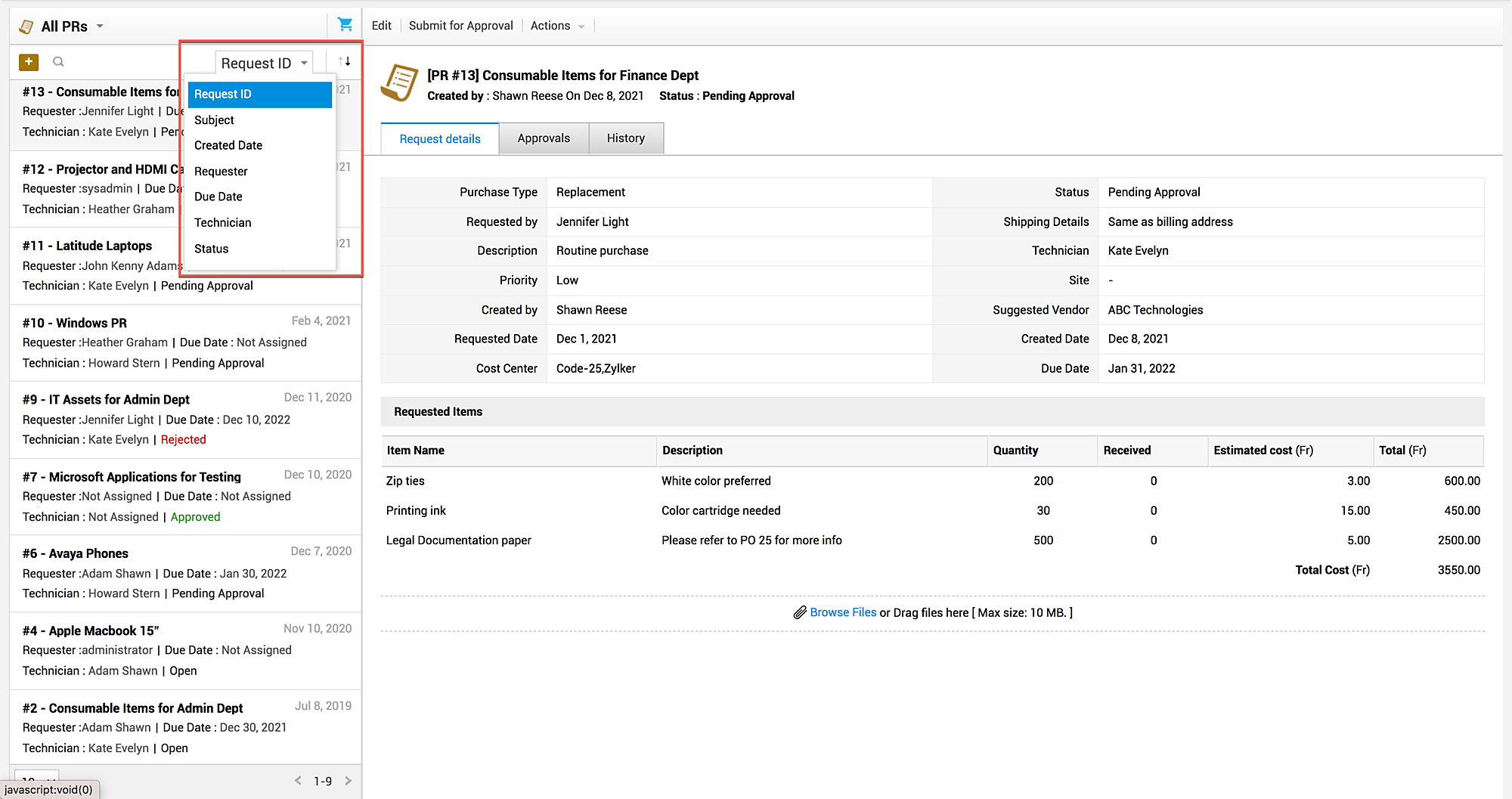
Task: Click the Browse Files link
Action: click(843, 612)
